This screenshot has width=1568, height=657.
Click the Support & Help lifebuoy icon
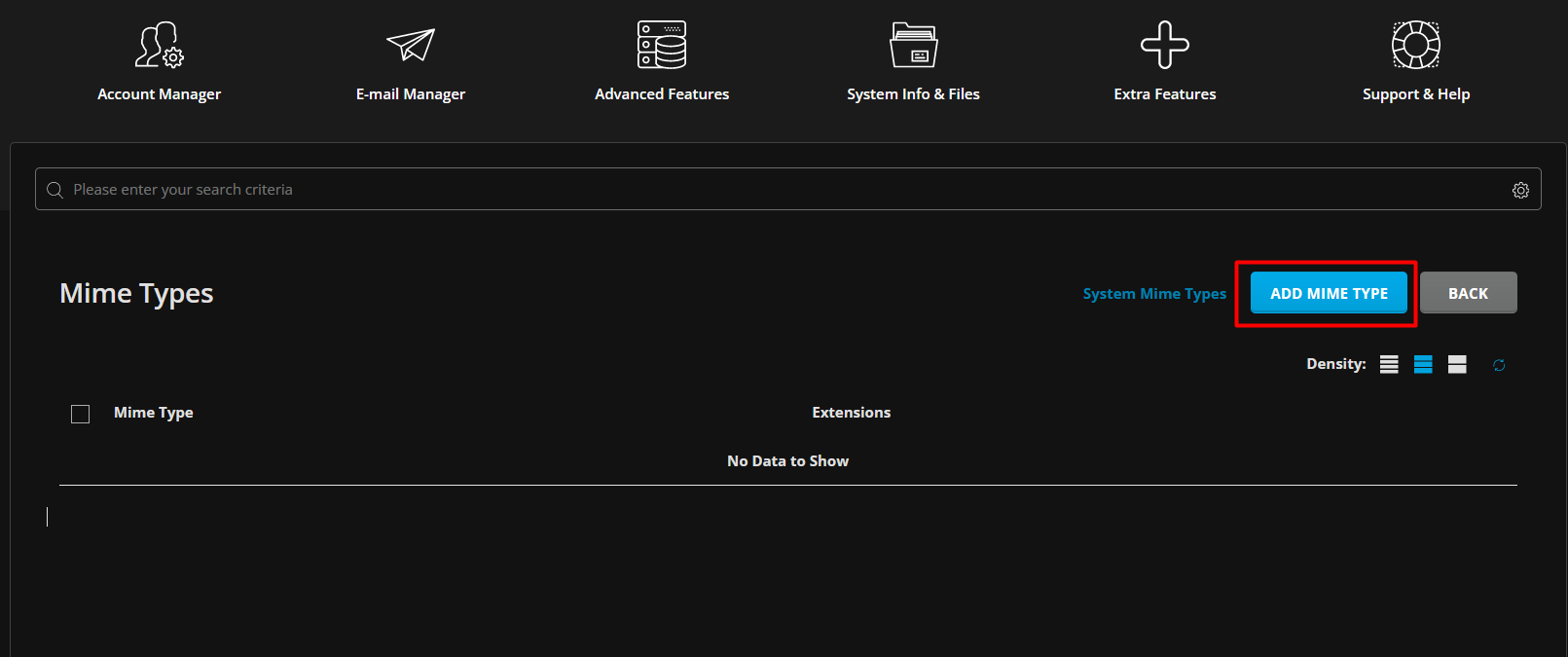(x=1416, y=45)
